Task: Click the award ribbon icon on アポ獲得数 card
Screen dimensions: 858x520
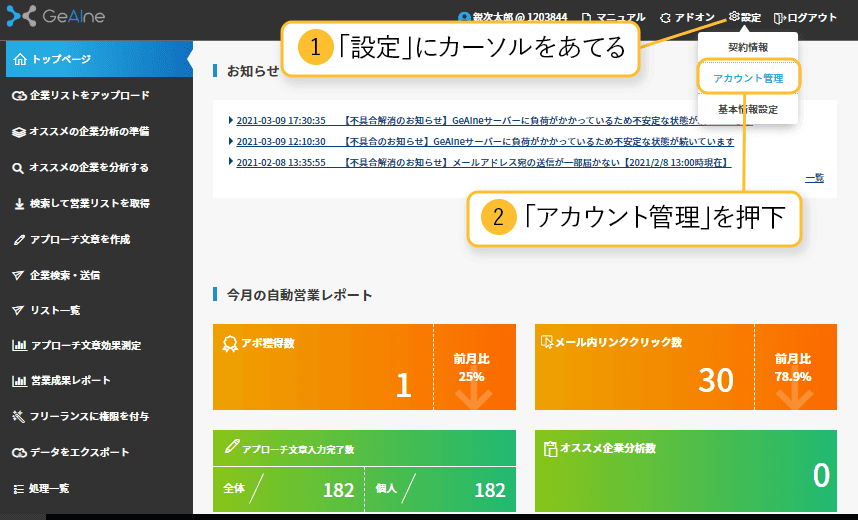Action: tap(230, 344)
